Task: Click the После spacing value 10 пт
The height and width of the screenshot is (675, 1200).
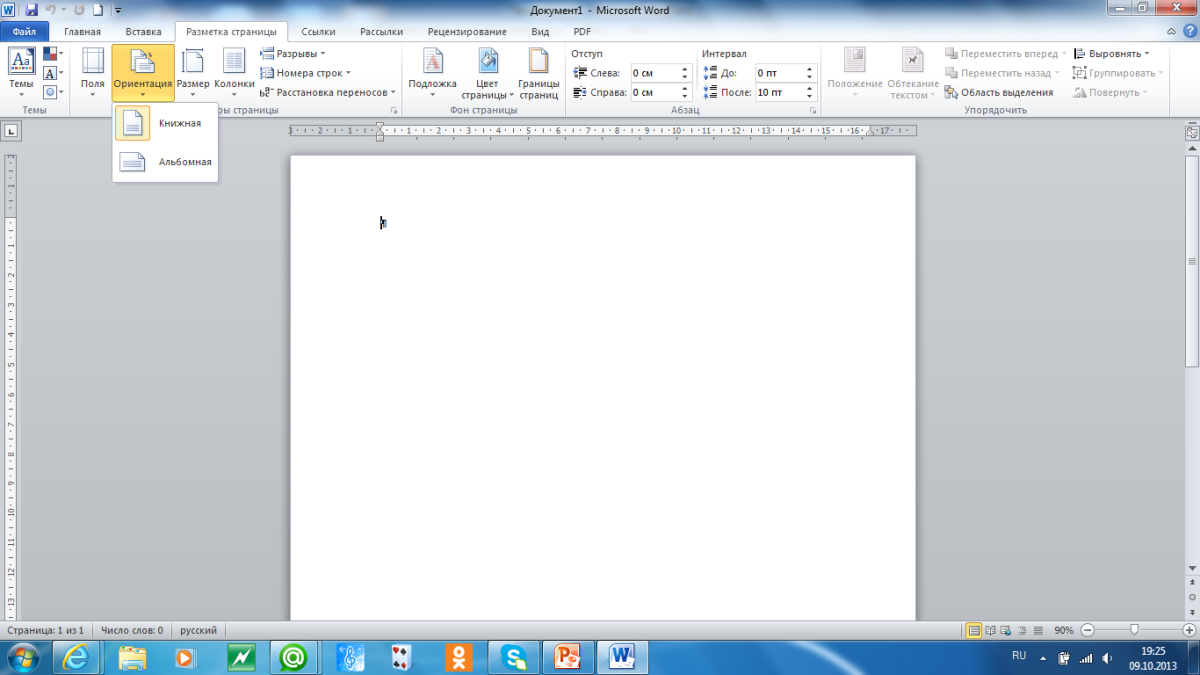Action: (770, 92)
